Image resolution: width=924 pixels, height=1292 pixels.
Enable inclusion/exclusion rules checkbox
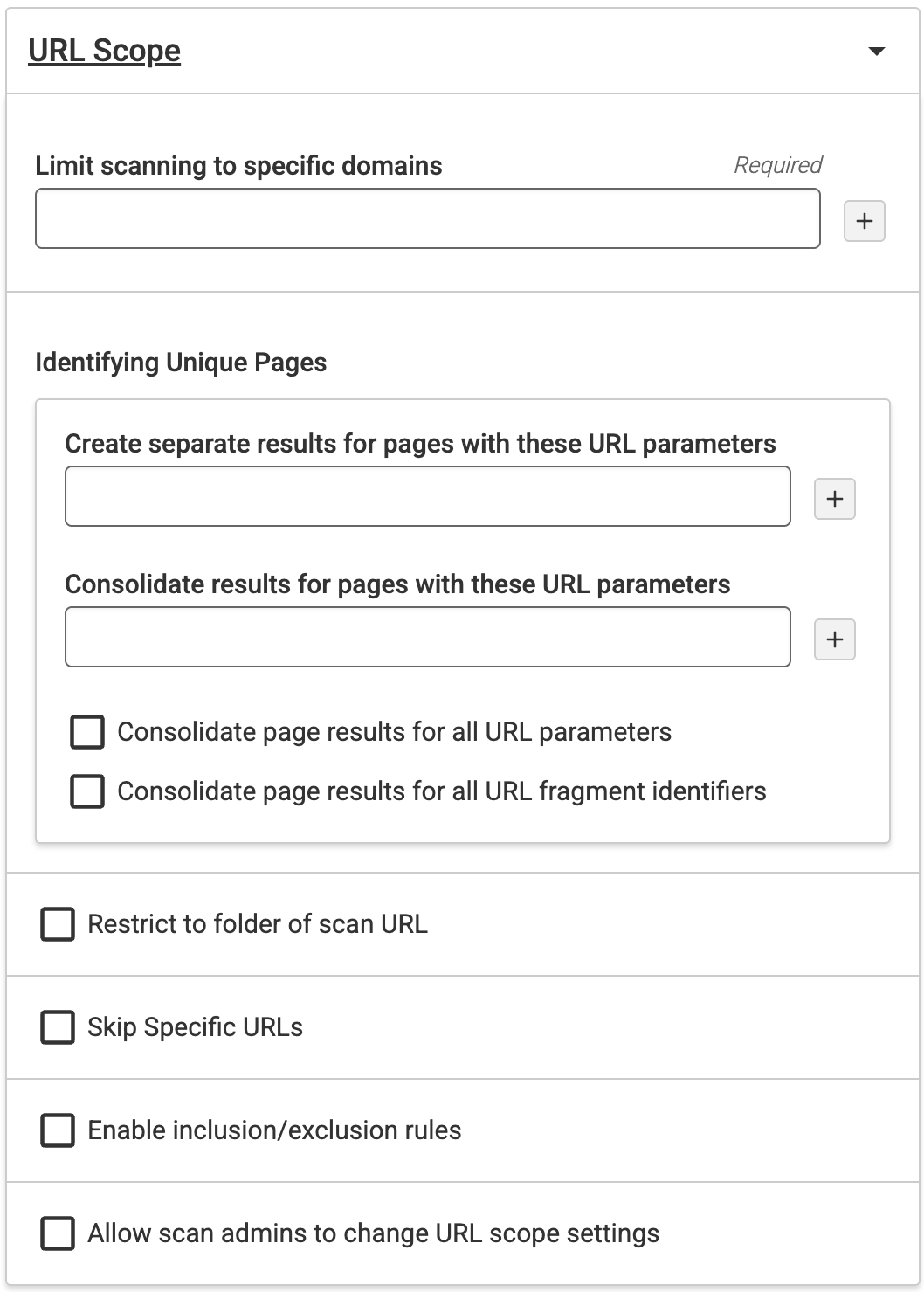[x=58, y=1130]
